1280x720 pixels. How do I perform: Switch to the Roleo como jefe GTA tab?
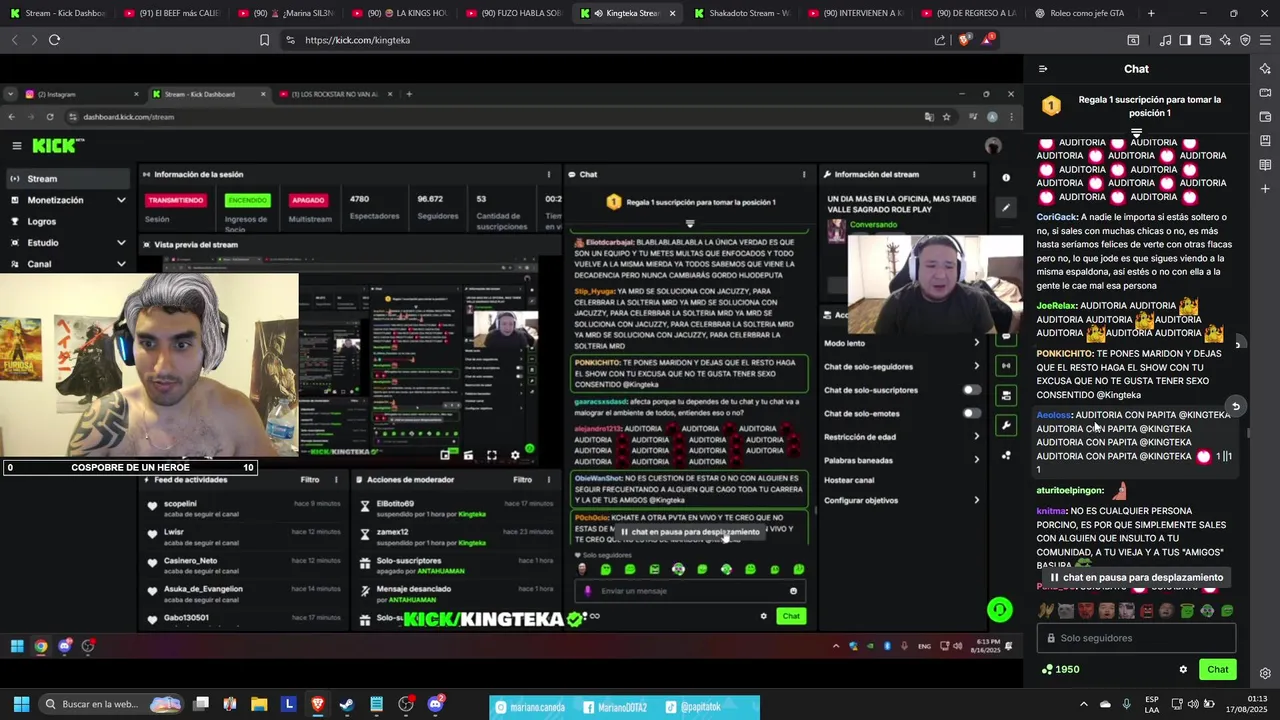tap(1080, 13)
